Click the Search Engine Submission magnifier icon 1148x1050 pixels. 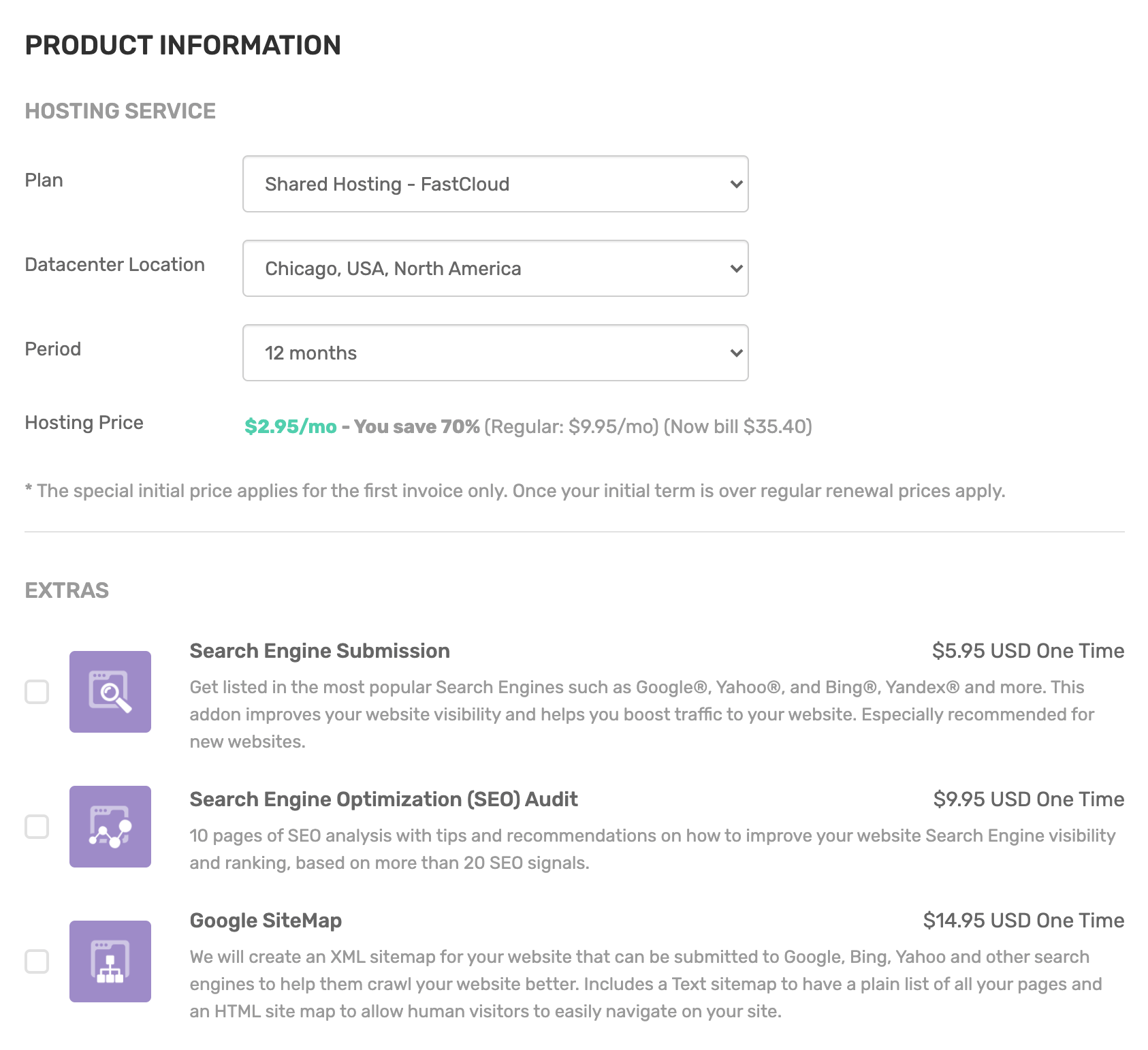110,692
